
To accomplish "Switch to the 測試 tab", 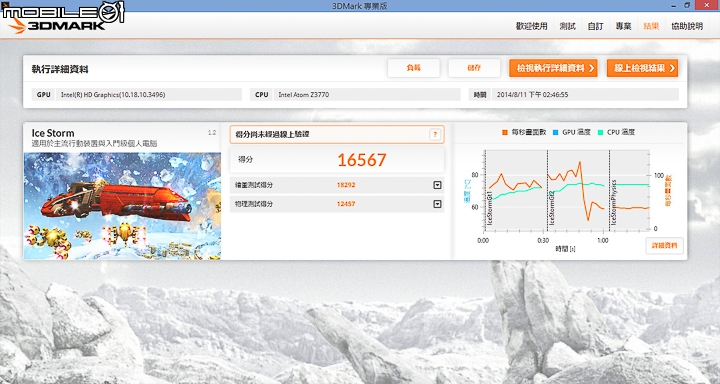I will point(567,26).
